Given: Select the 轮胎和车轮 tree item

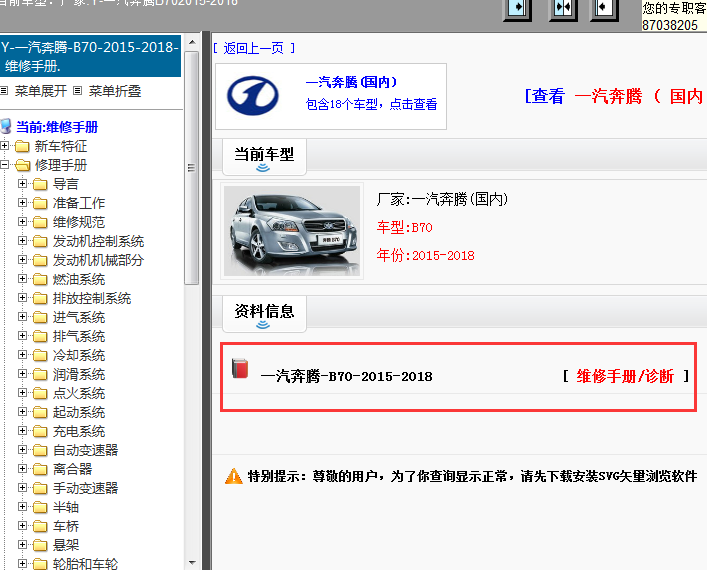Looking at the screenshot, I should click(x=85, y=564).
